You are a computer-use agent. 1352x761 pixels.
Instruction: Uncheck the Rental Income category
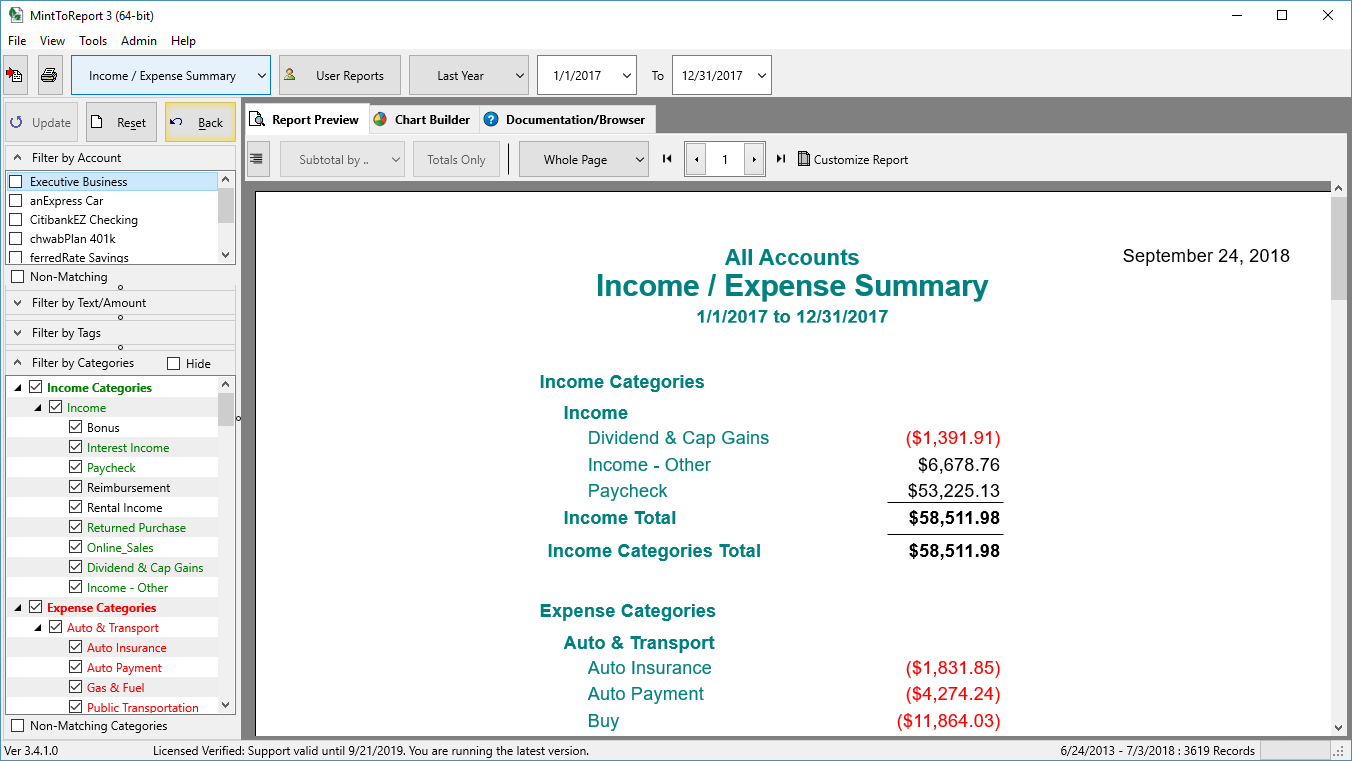[x=76, y=507]
